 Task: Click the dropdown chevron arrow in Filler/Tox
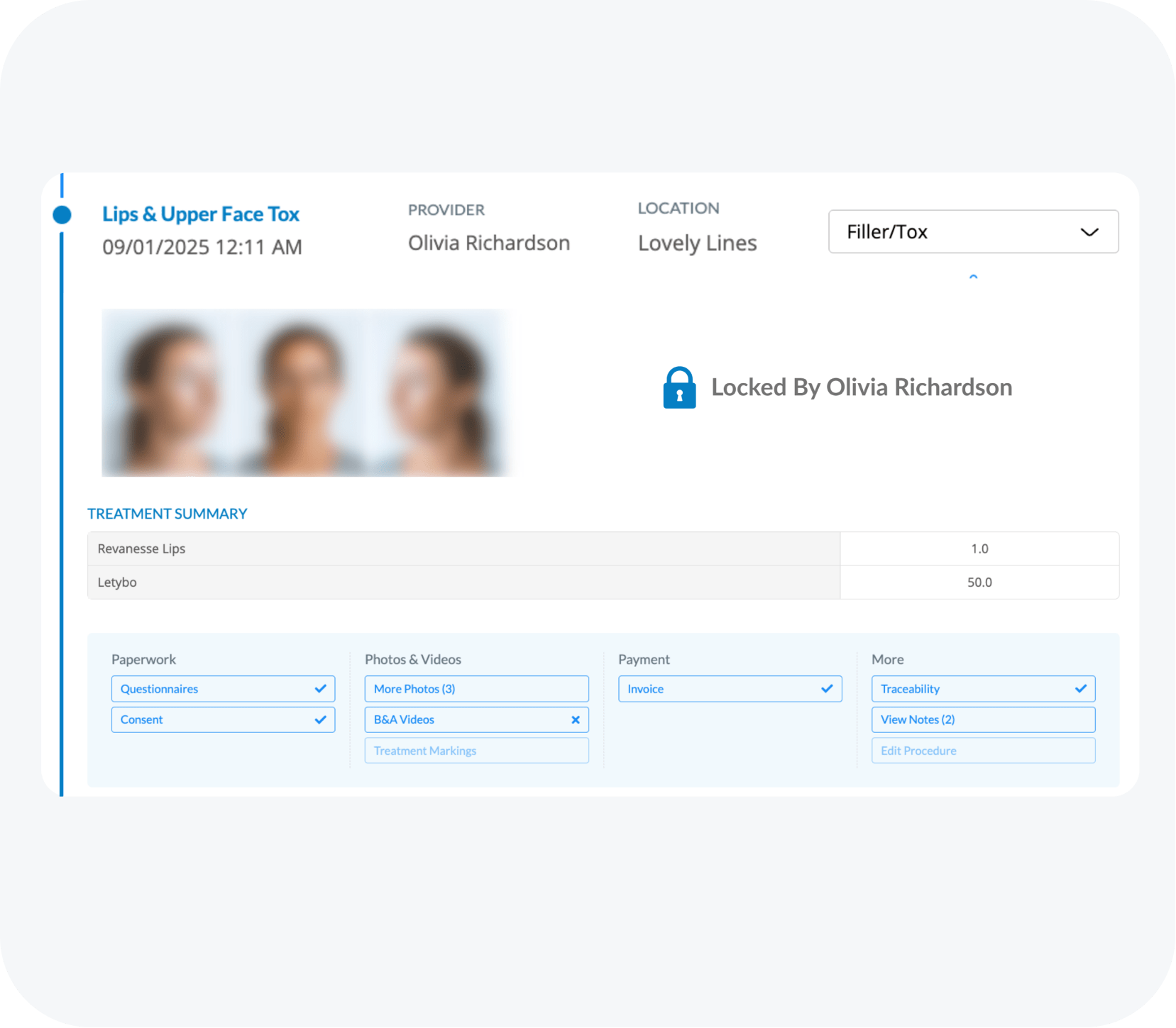coord(1089,232)
